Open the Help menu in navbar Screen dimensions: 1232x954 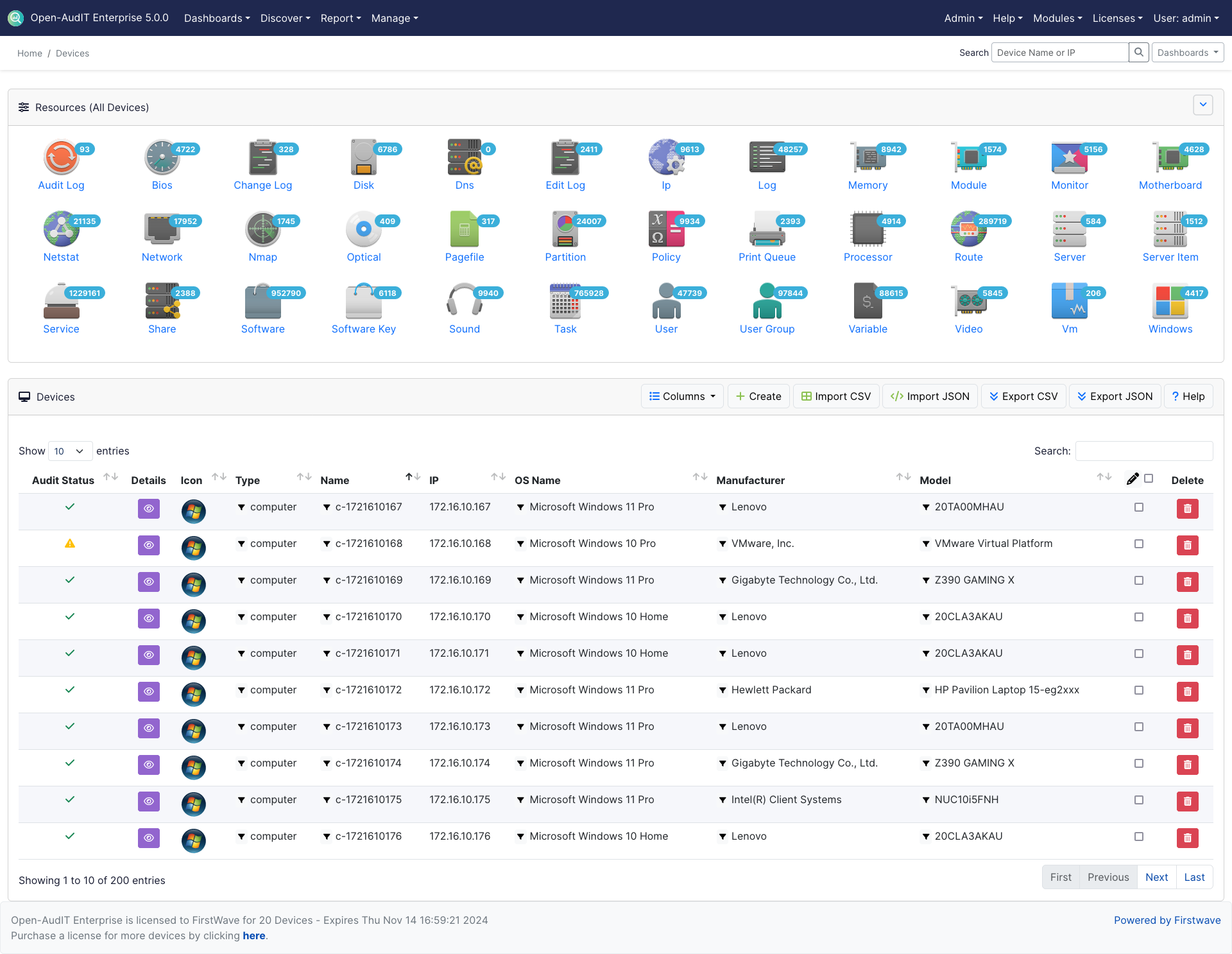[1007, 18]
